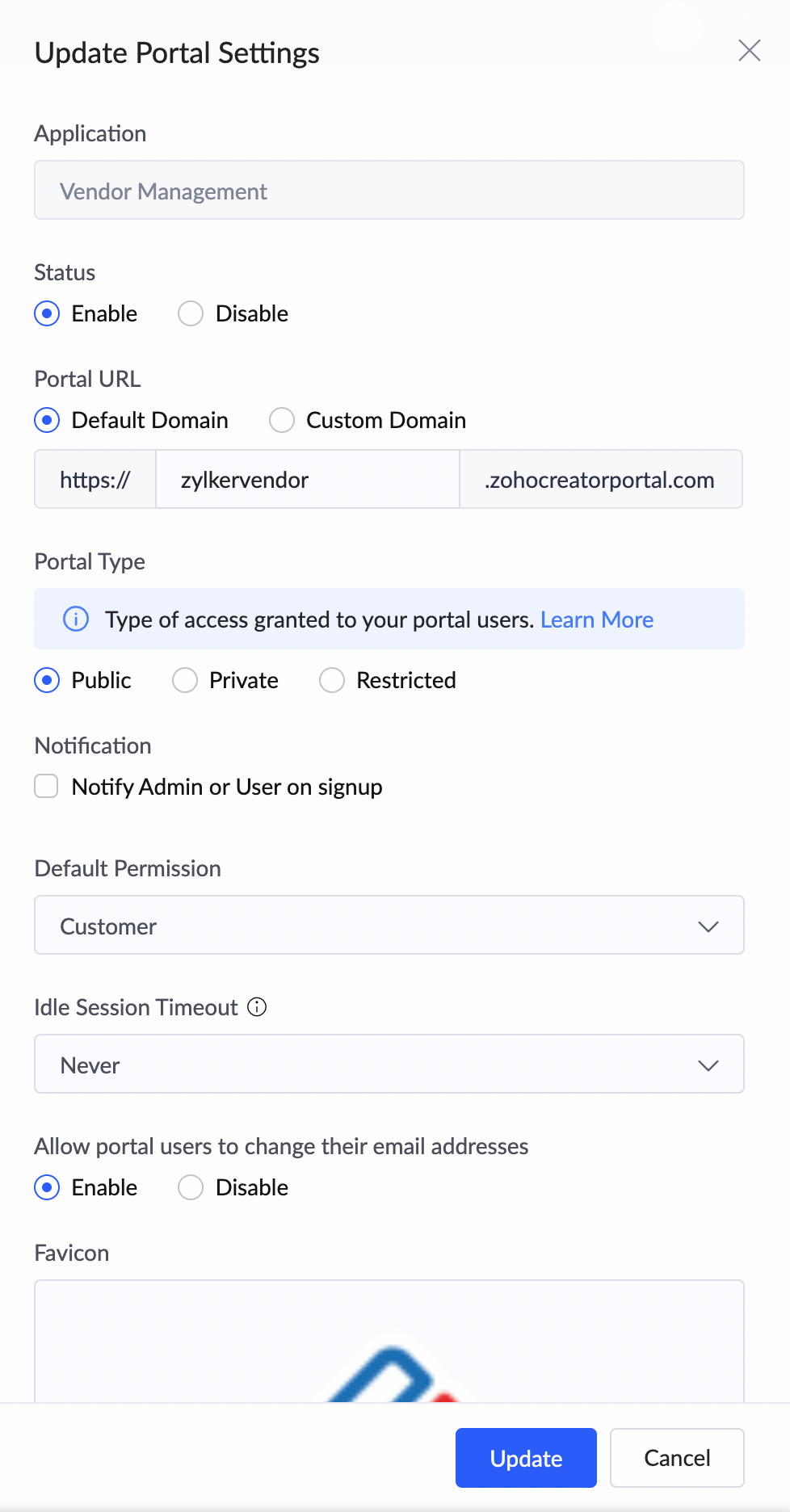Select the Public portal type
The height and width of the screenshot is (1512, 790).
[47, 680]
